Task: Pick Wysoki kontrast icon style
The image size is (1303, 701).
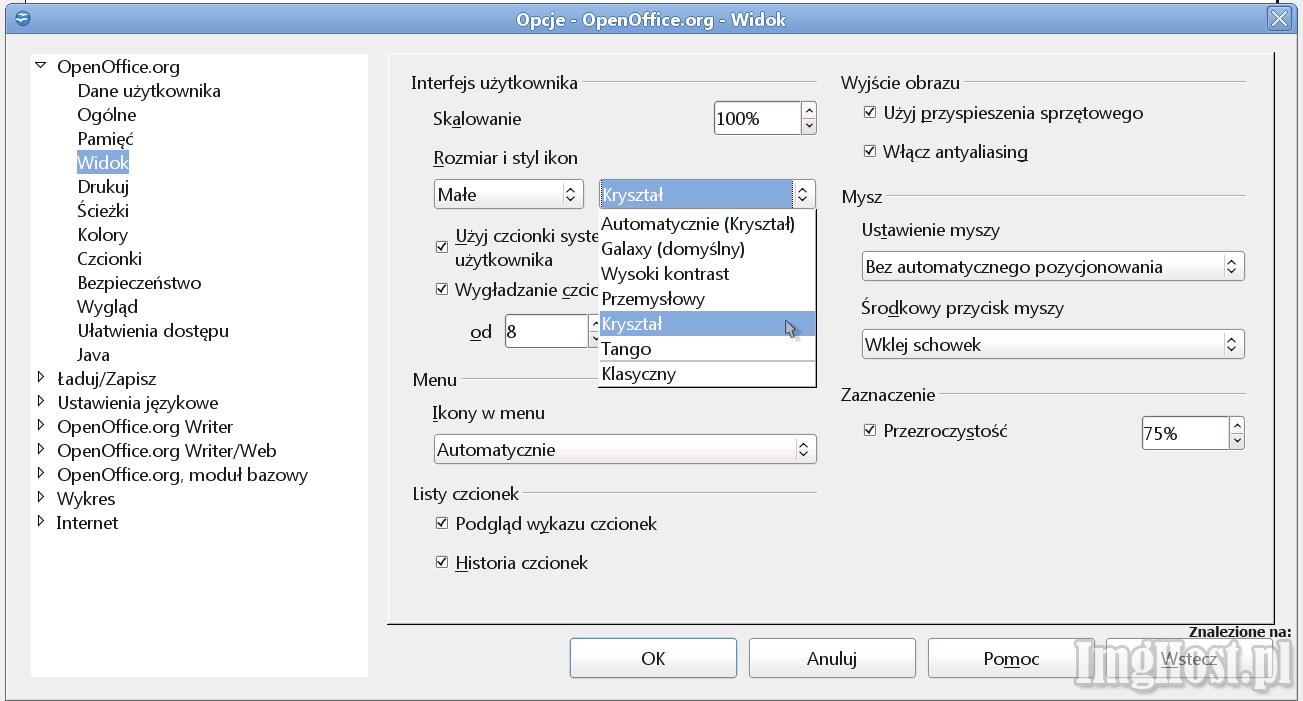Action: pyautogui.click(x=707, y=274)
